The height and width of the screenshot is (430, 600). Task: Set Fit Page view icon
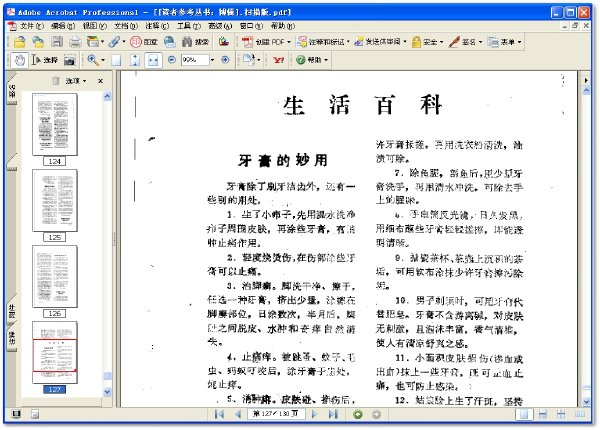(x=135, y=60)
